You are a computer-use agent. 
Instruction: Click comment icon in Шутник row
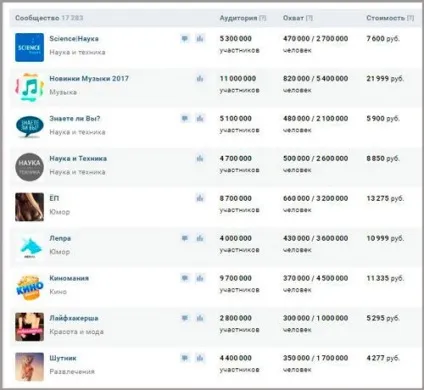point(185,358)
